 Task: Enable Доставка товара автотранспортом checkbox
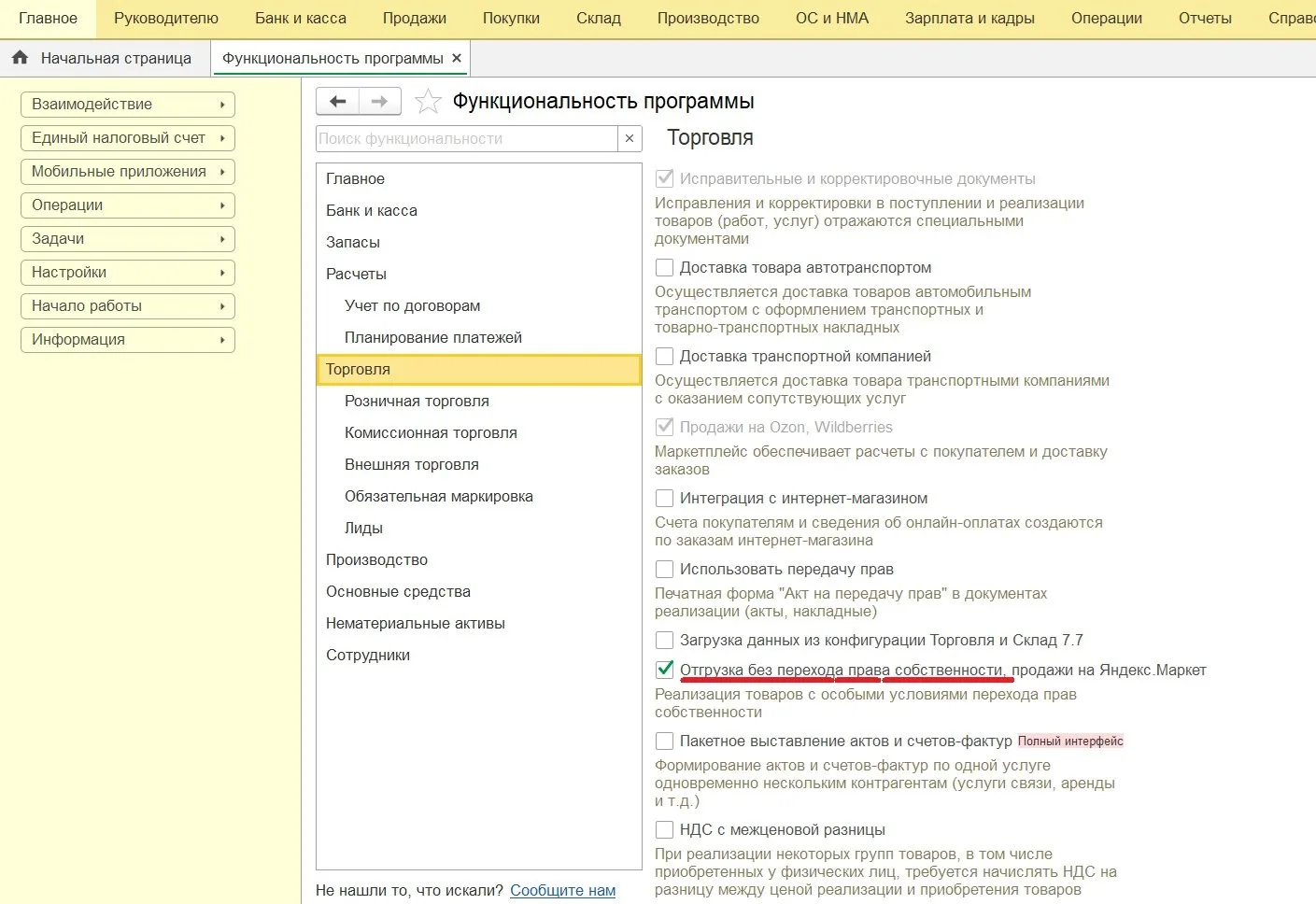[665, 267]
